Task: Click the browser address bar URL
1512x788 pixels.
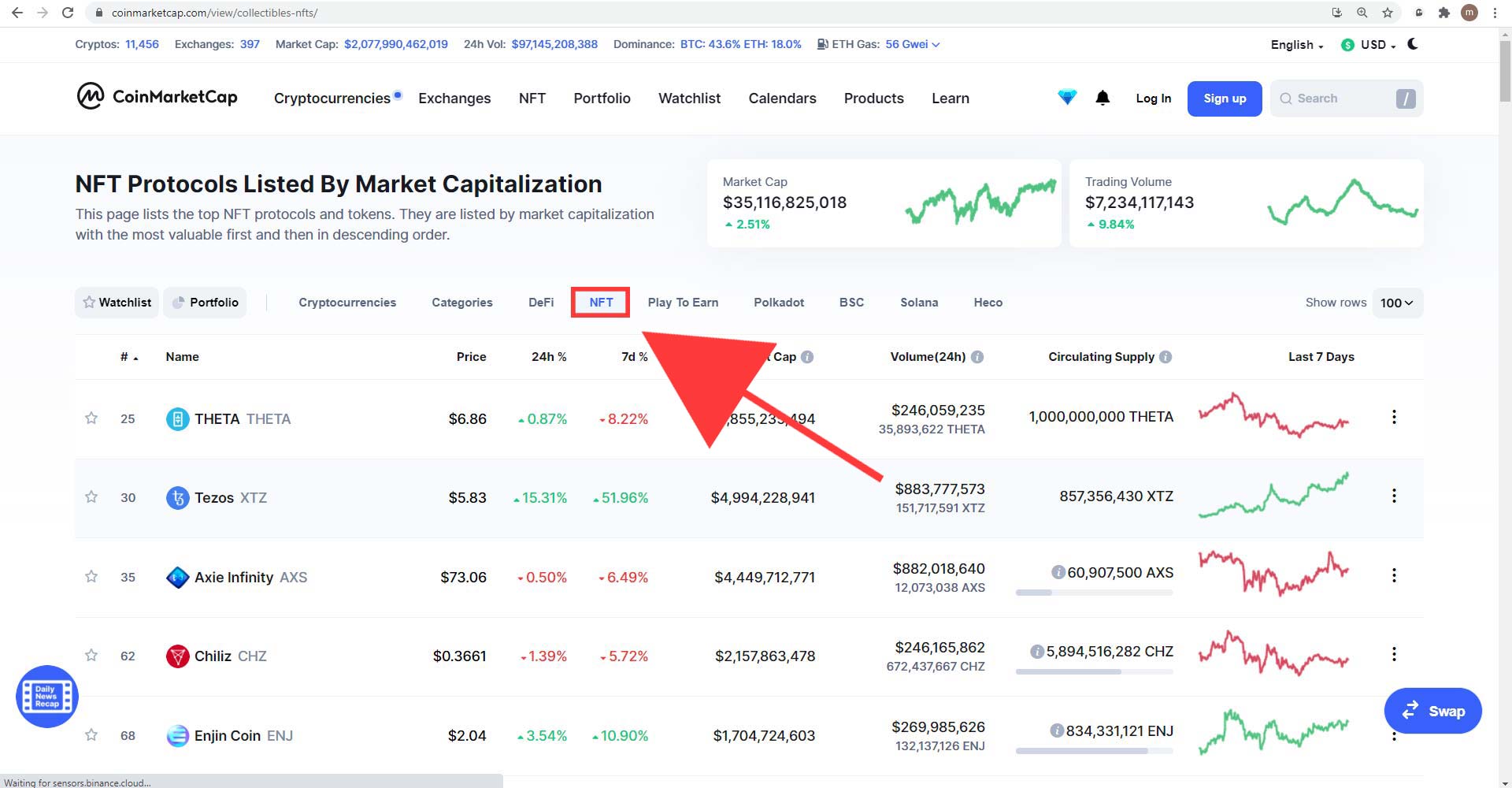Action: click(x=214, y=13)
